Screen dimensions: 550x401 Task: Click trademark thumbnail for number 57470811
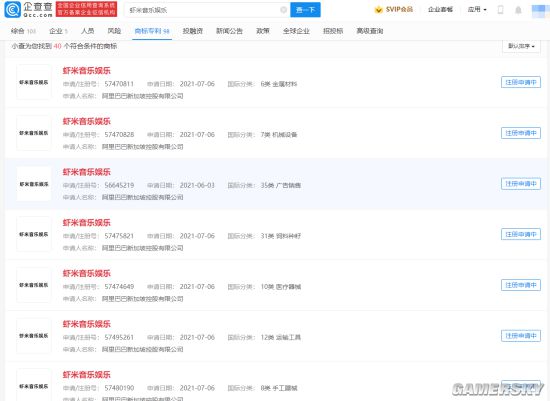[x=34, y=82]
